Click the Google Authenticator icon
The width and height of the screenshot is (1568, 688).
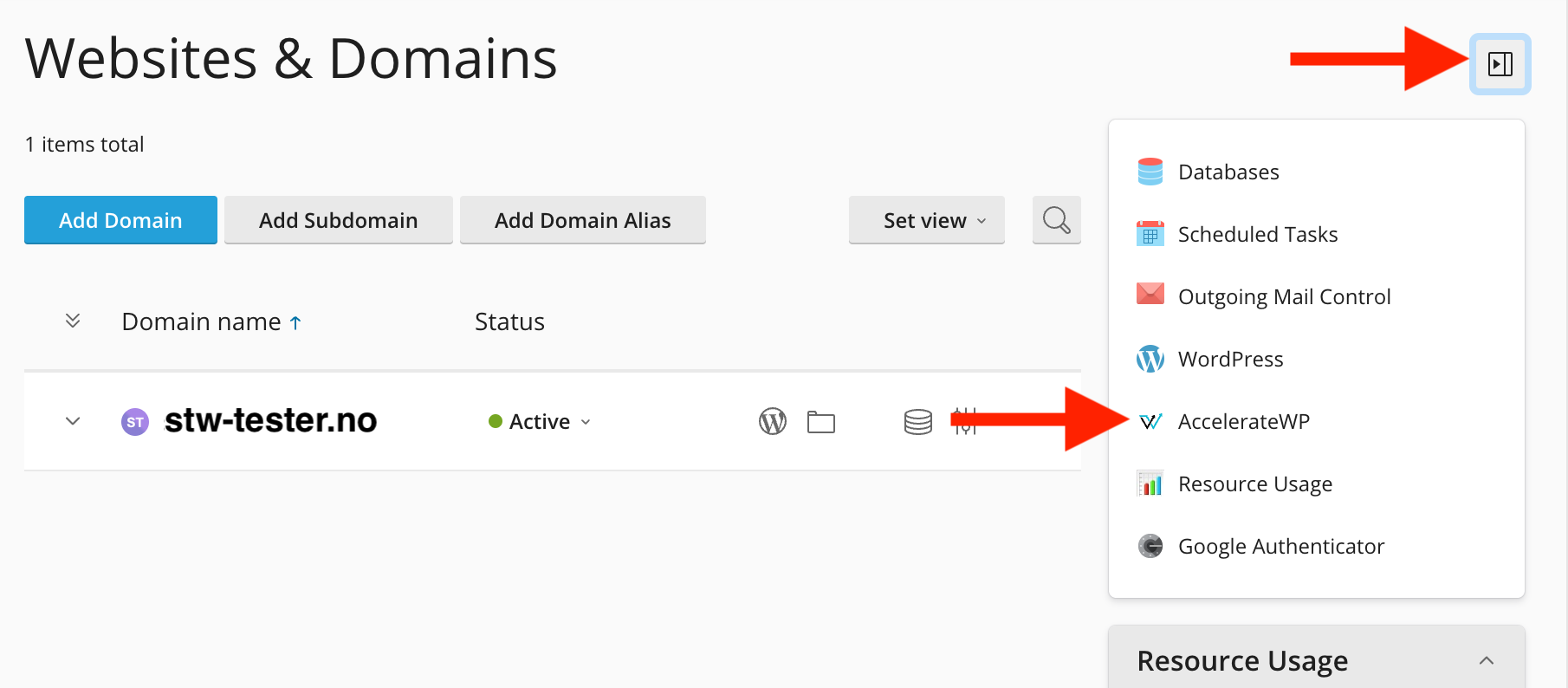click(x=1150, y=546)
